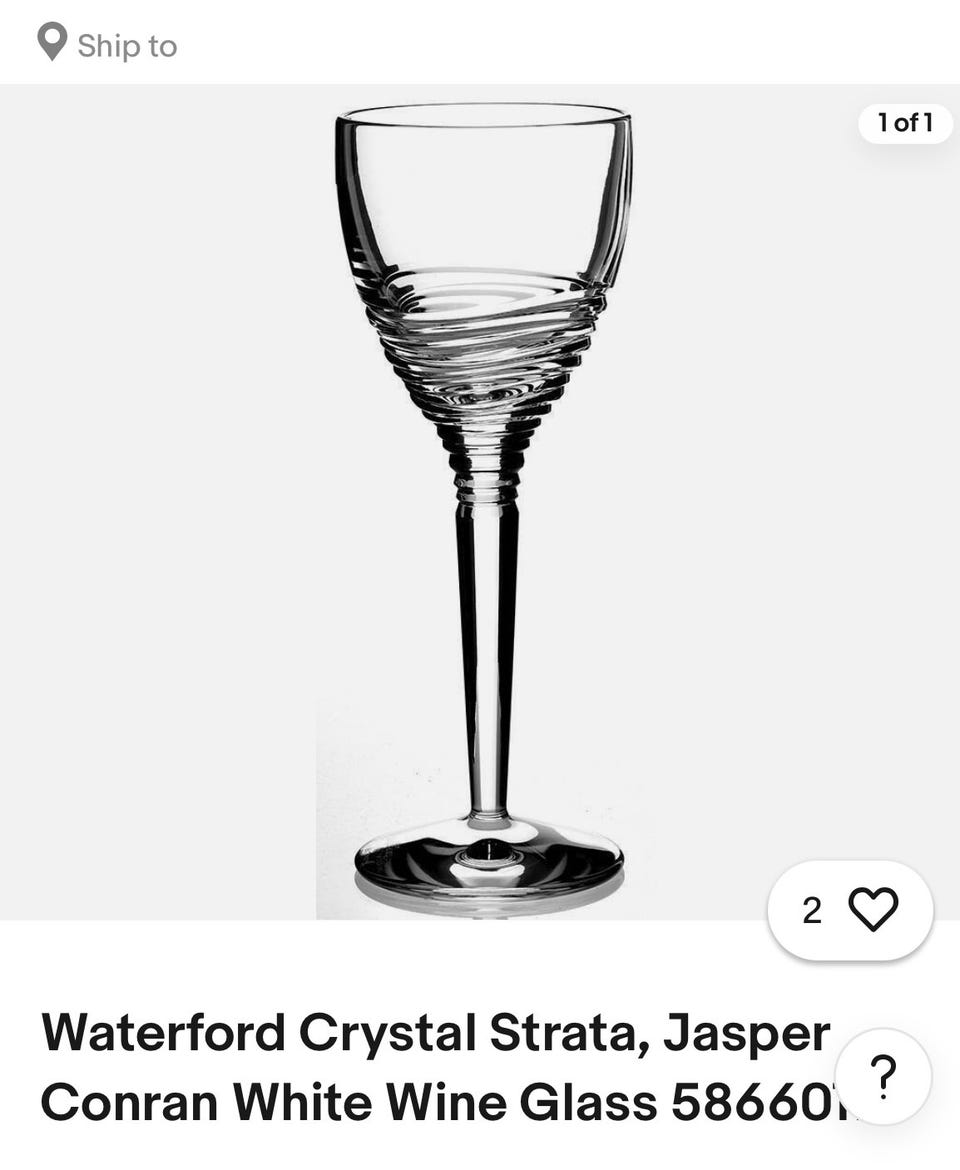Click the rim of the wine glass
The image size is (960, 1170).
483,116
